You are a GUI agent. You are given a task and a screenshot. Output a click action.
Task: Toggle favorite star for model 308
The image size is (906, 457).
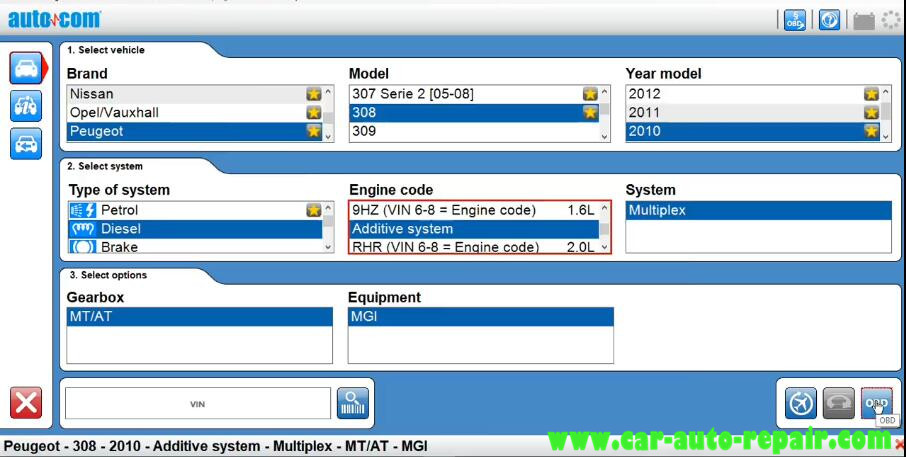pyautogui.click(x=590, y=113)
